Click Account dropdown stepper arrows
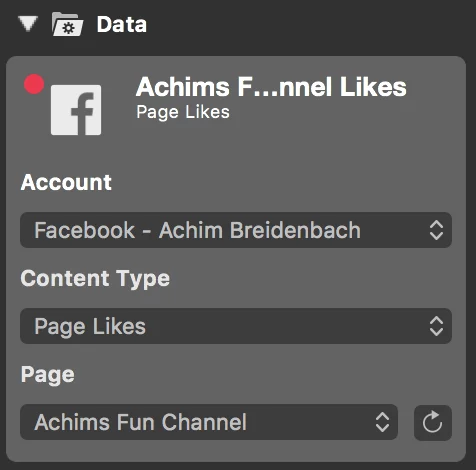The width and height of the screenshot is (476, 470). pos(436,230)
